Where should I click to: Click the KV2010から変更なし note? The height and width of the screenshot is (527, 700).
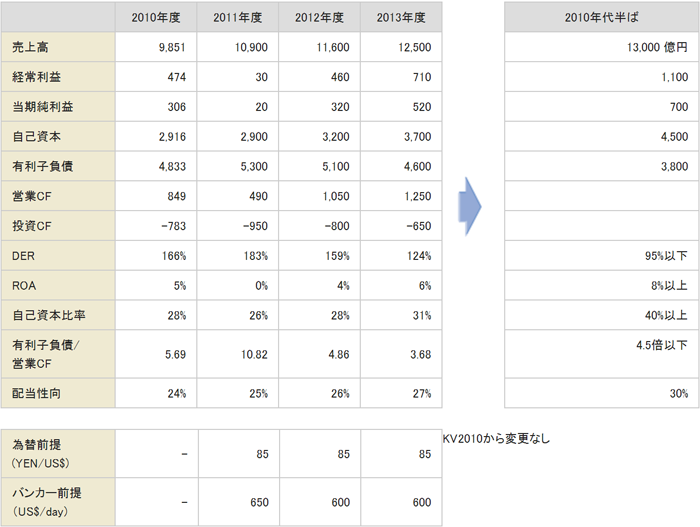click(496, 439)
